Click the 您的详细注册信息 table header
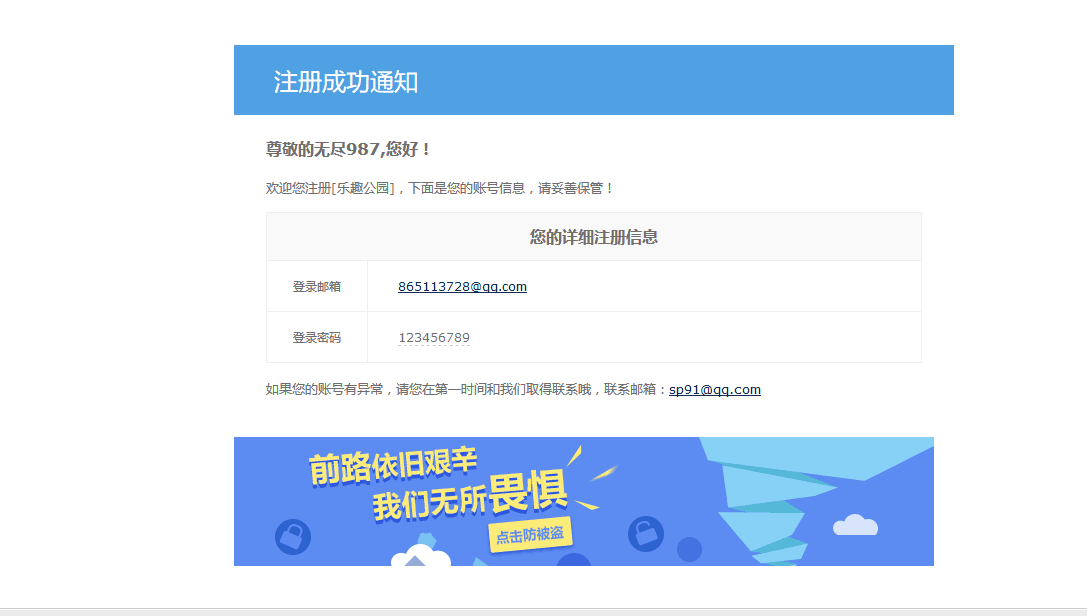Viewport: 1087px width, 616px height. (x=593, y=237)
